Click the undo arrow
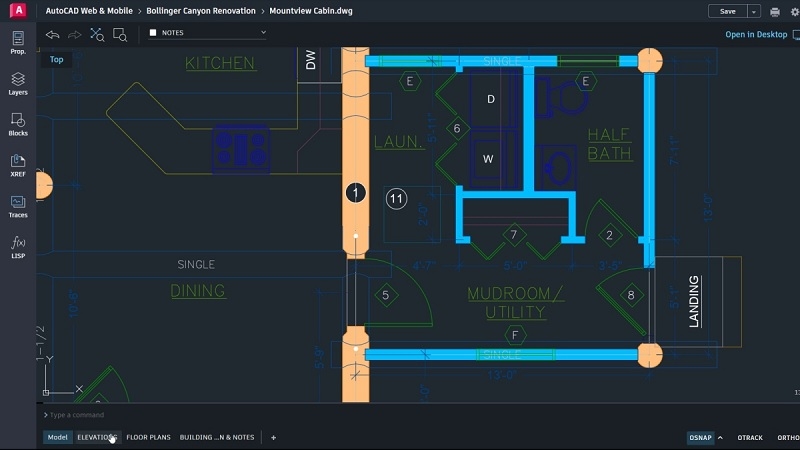 53,35
